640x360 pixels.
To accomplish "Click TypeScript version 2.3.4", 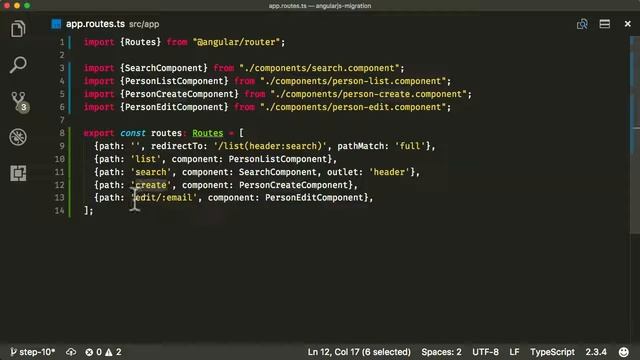I will coord(596,352).
